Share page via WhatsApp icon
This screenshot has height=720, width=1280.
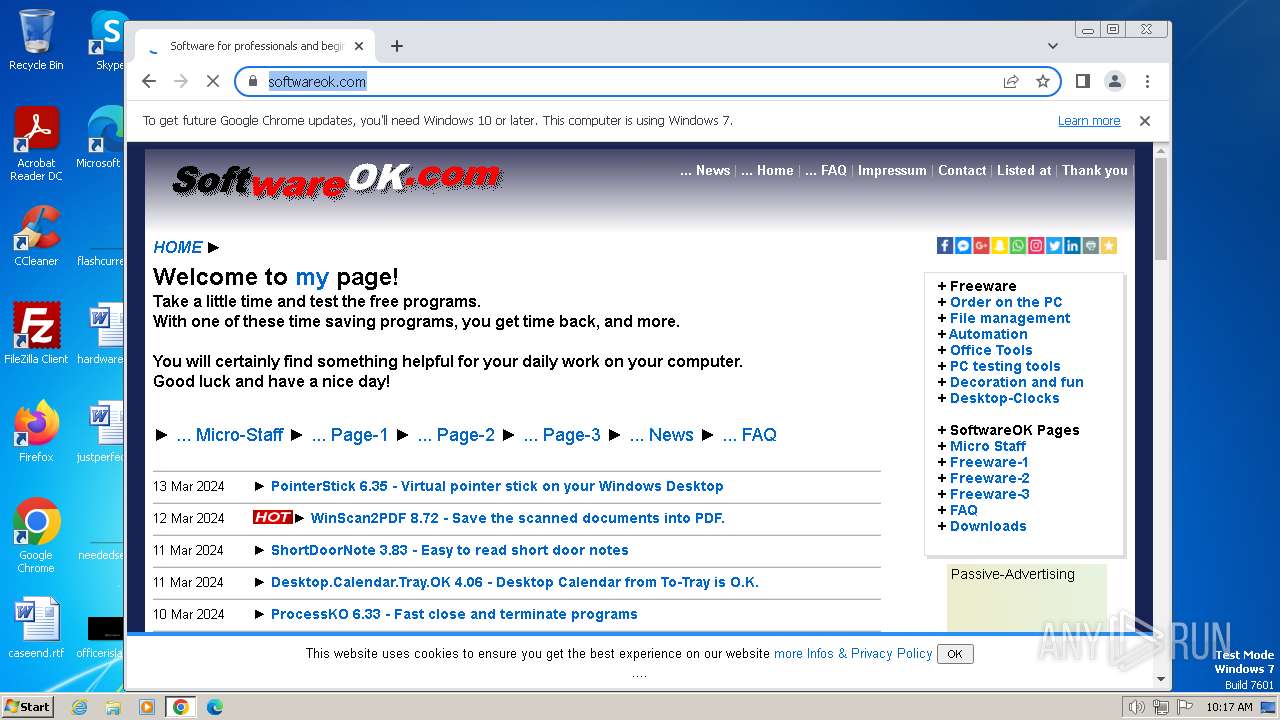pos(1018,246)
